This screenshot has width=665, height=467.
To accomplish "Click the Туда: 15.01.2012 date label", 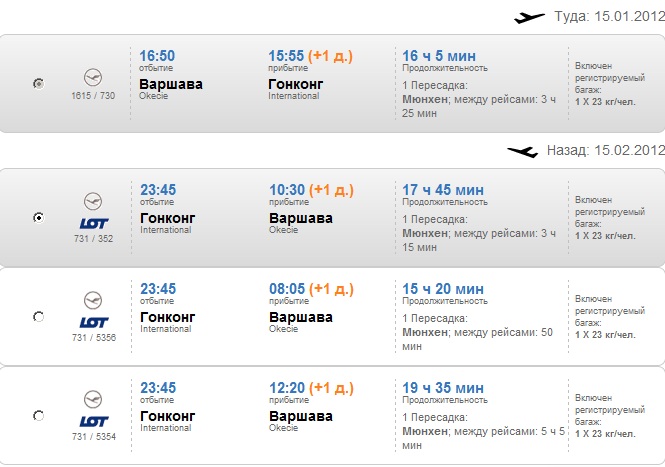I will point(607,17).
